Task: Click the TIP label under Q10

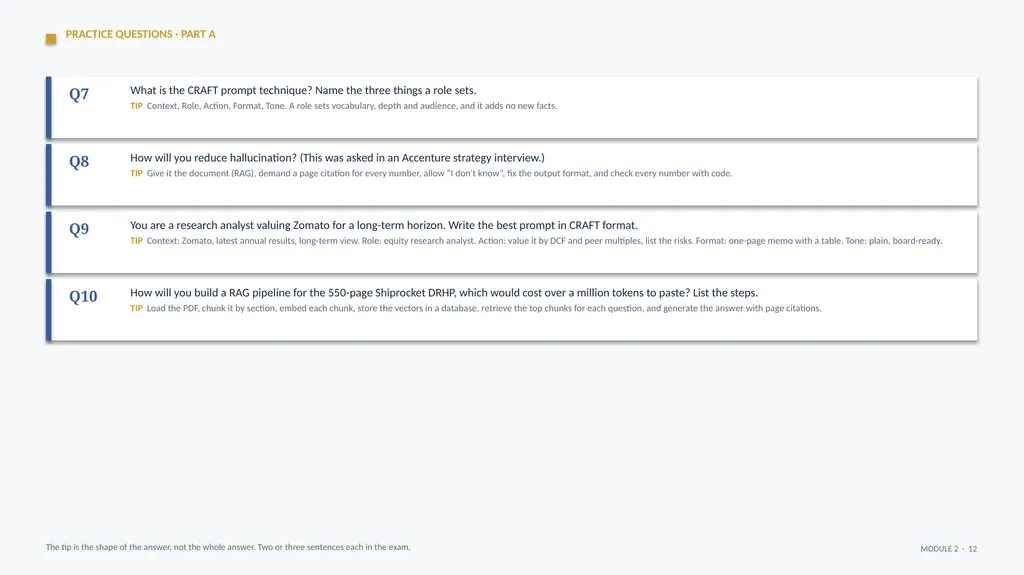Action: (x=136, y=308)
